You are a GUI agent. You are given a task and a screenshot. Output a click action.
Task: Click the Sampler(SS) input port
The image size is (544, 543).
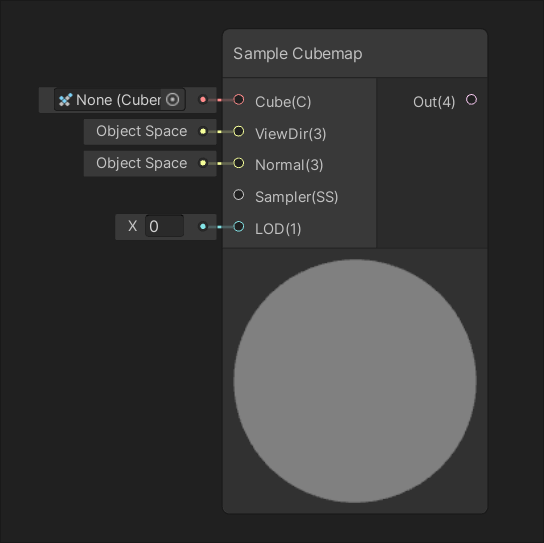(239, 195)
